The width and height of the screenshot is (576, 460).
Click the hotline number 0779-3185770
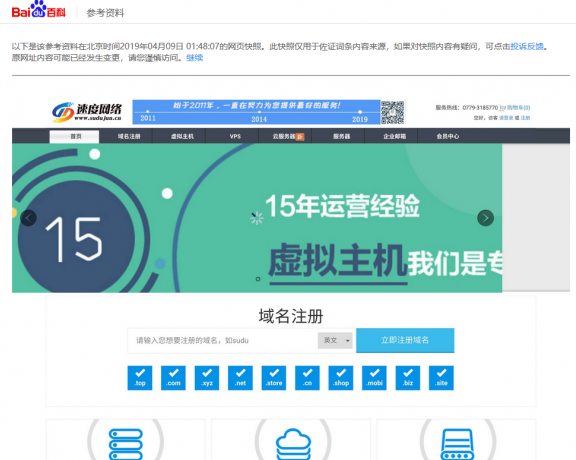click(480, 108)
